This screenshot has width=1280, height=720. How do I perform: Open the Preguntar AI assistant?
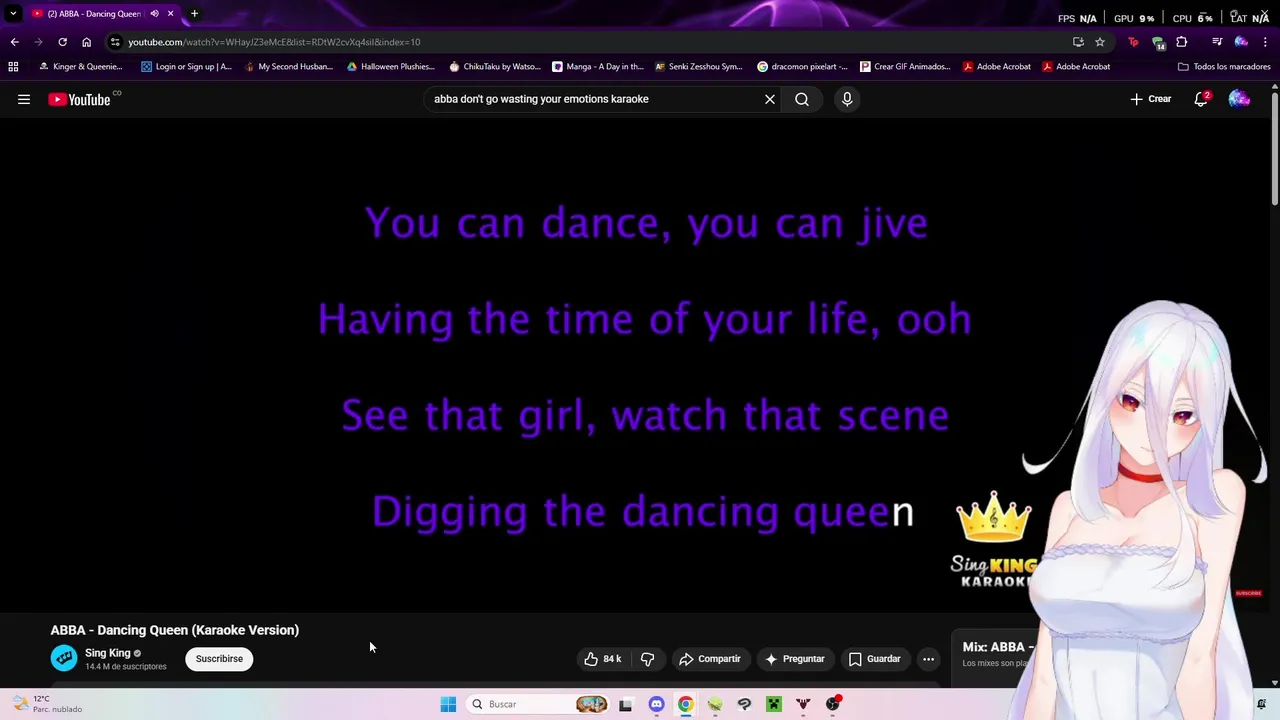coord(795,659)
